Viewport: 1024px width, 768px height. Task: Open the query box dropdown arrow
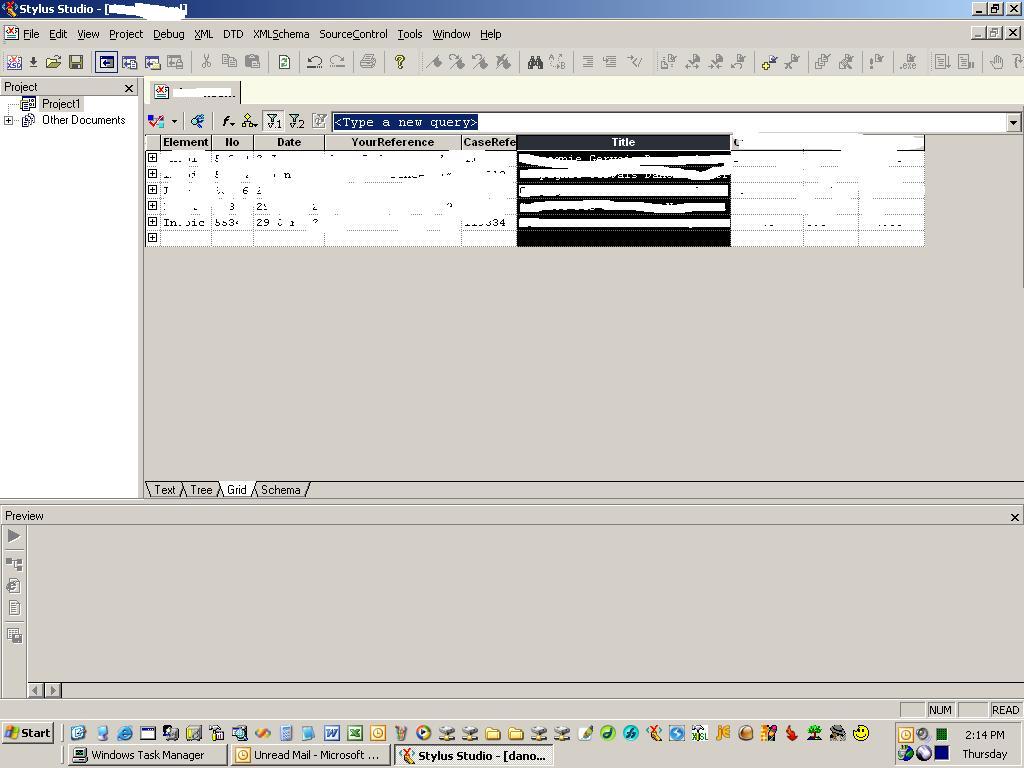(1013, 122)
